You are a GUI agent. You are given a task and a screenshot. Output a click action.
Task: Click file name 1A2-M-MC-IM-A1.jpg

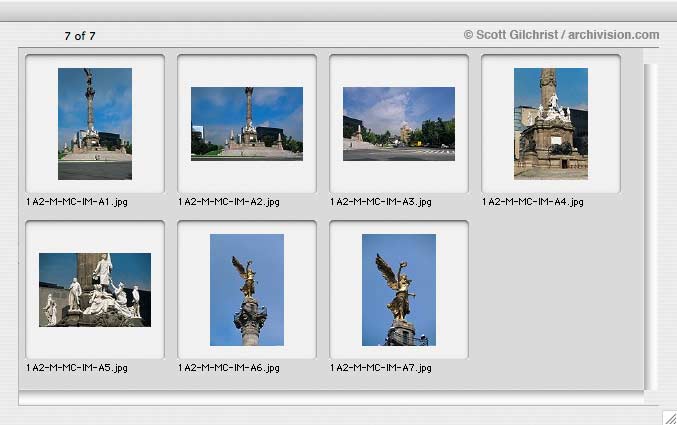point(77,202)
